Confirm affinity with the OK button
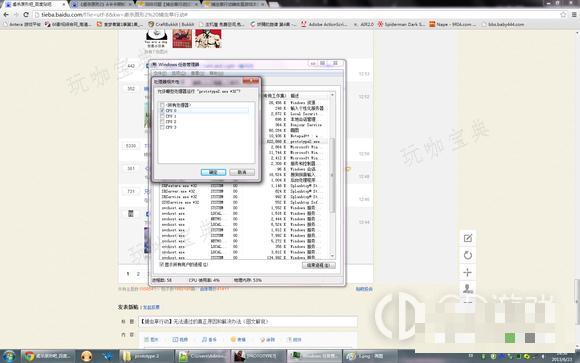The height and width of the screenshot is (363, 580). (213, 172)
